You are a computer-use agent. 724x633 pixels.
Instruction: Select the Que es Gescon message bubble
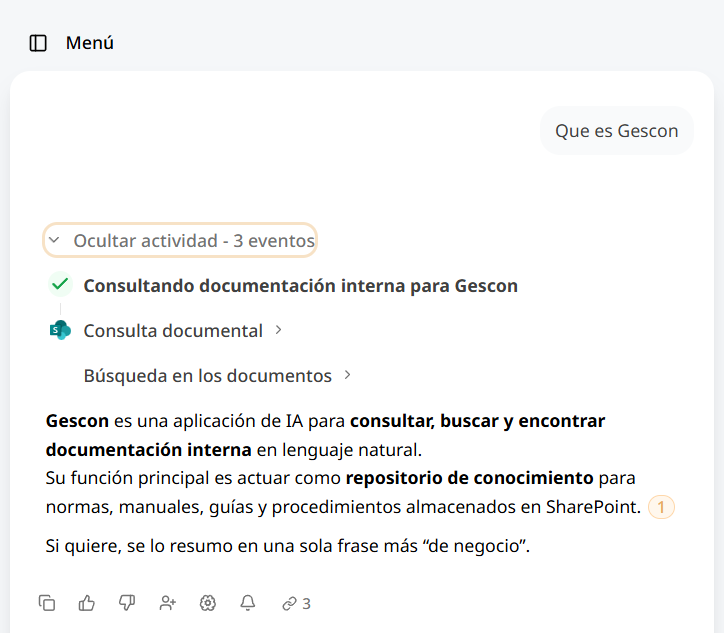coord(616,131)
